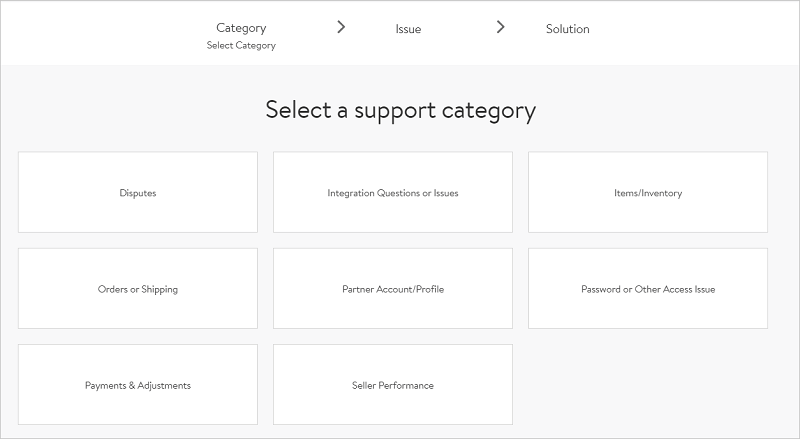Click the 'Disputes' label text
The width and height of the screenshot is (800, 439).
[138, 193]
